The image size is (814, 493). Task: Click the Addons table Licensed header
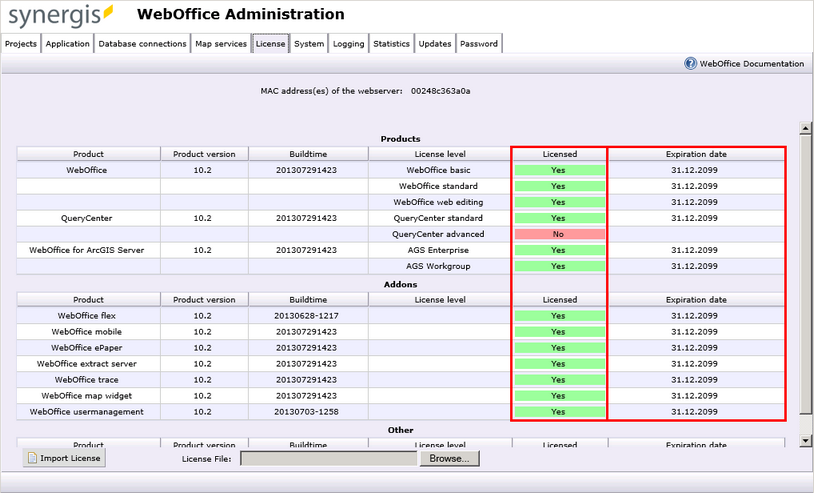(560, 299)
